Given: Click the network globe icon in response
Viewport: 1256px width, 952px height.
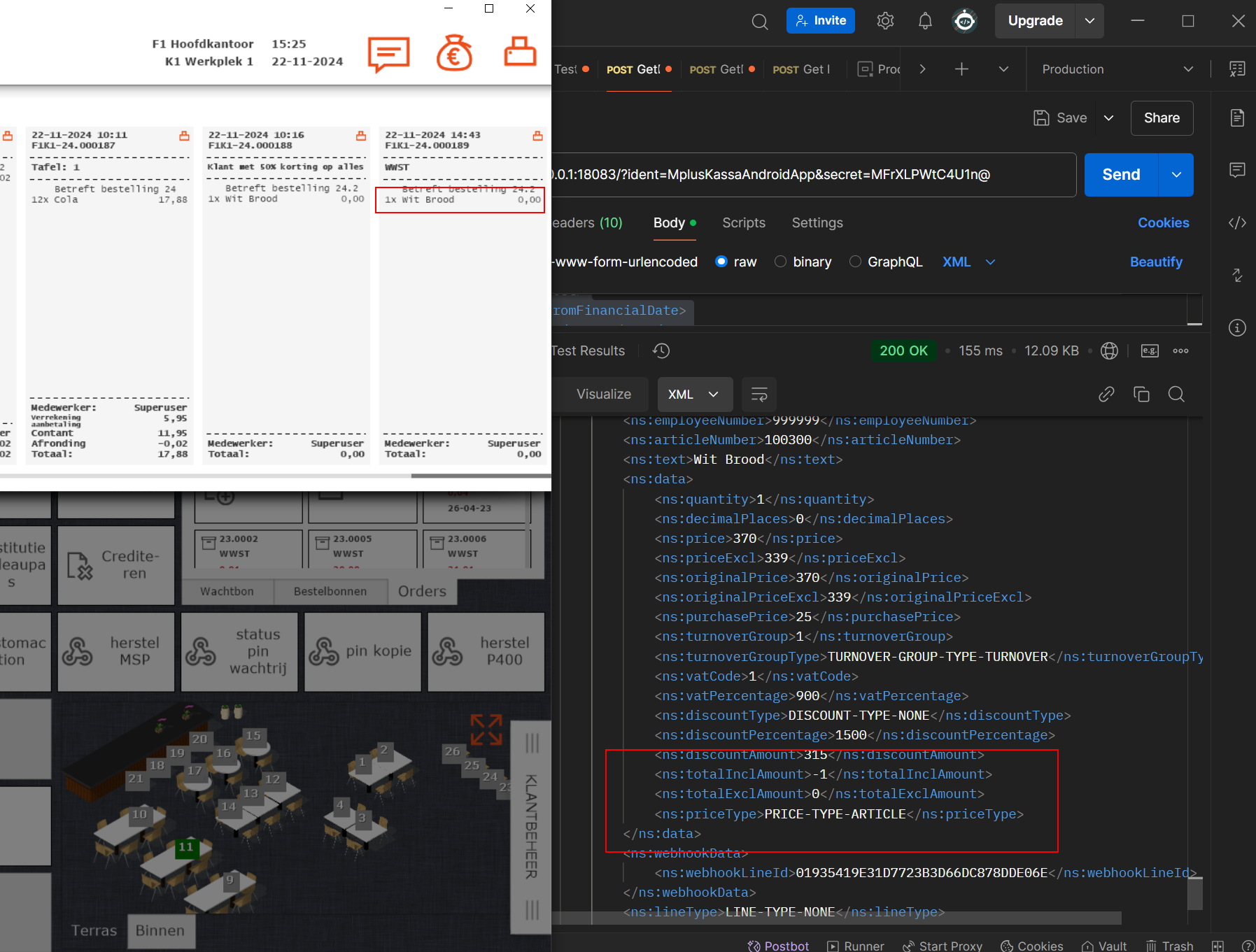Looking at the screenshot, I should point(1109,350).
